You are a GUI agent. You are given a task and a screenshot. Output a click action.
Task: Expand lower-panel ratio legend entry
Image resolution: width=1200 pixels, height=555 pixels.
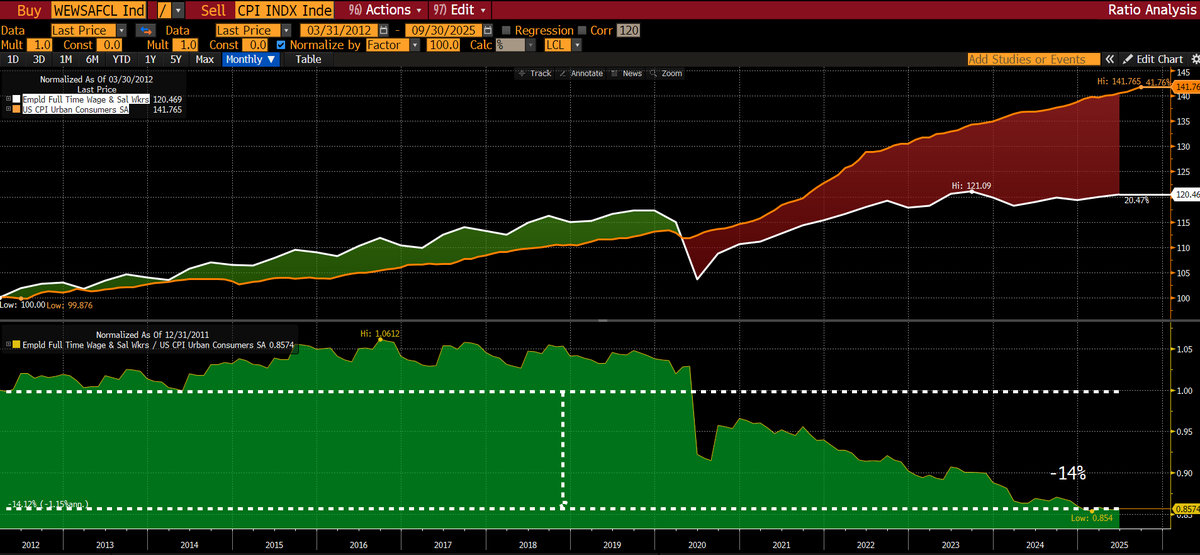point(7,345)
